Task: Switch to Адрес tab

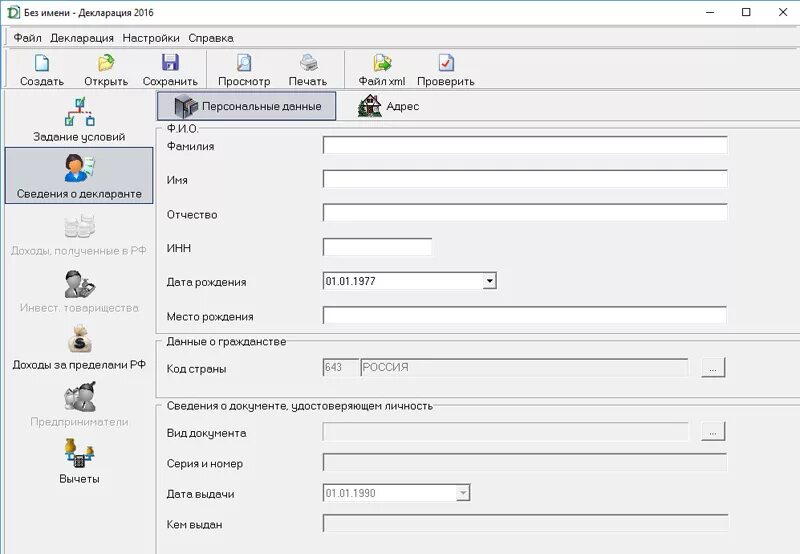Action: tap(389, 106)
